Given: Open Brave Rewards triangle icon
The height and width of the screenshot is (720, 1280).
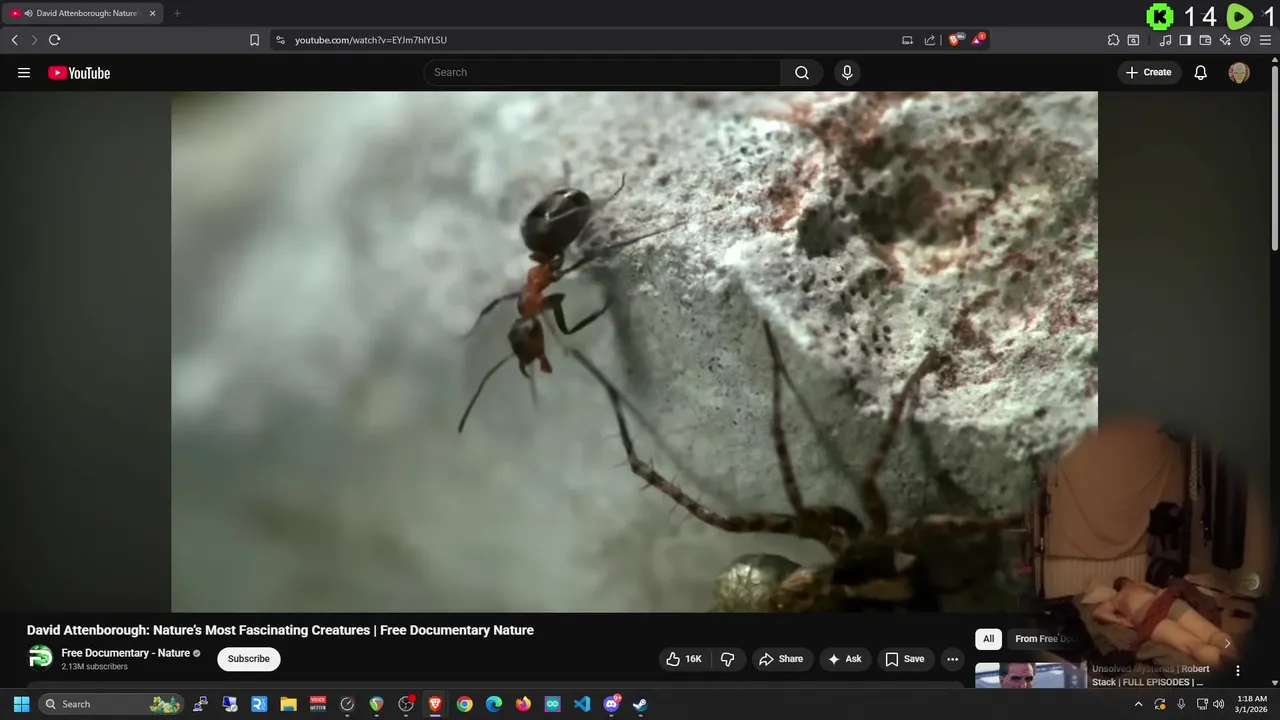Looking at the screenshot, I should pos(978,40).
